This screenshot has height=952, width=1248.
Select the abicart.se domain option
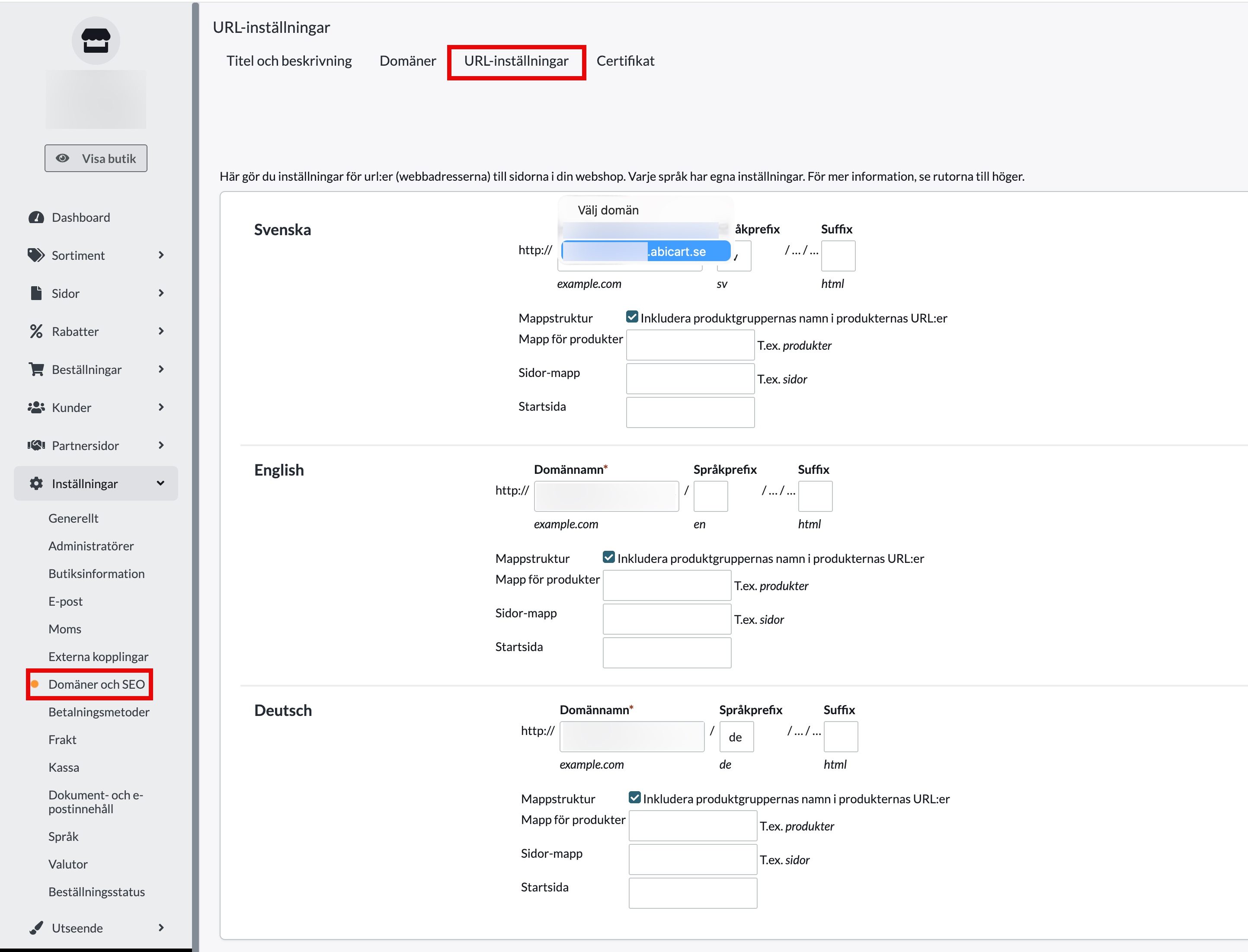[646, 251]
